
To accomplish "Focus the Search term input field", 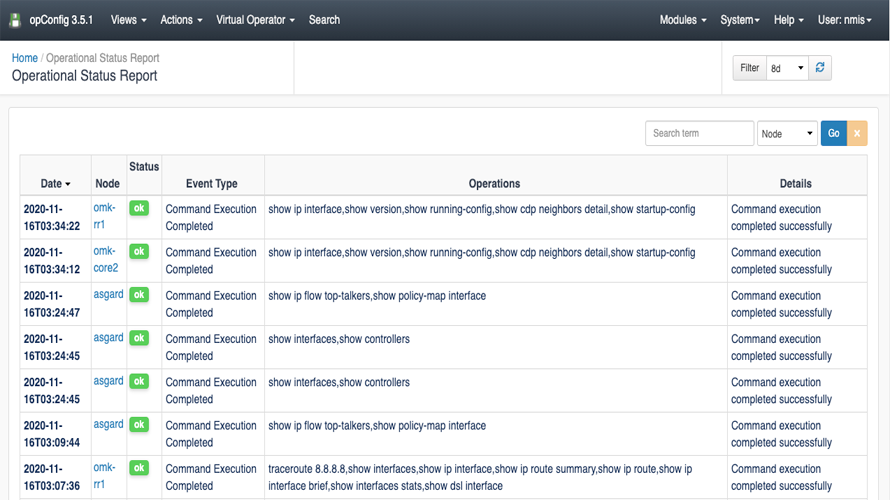I will tap(699, 133).
